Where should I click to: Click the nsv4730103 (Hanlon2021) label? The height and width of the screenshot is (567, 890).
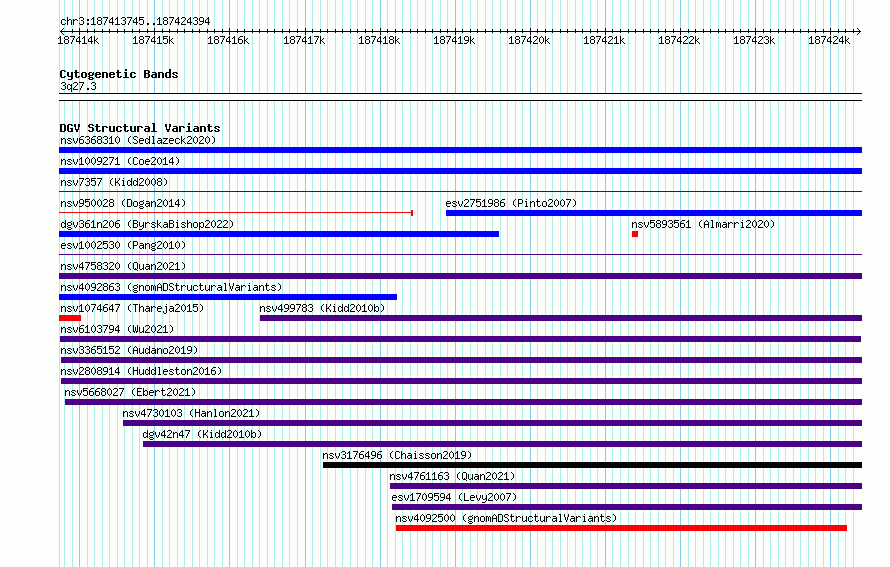click(x=191, y=413)
